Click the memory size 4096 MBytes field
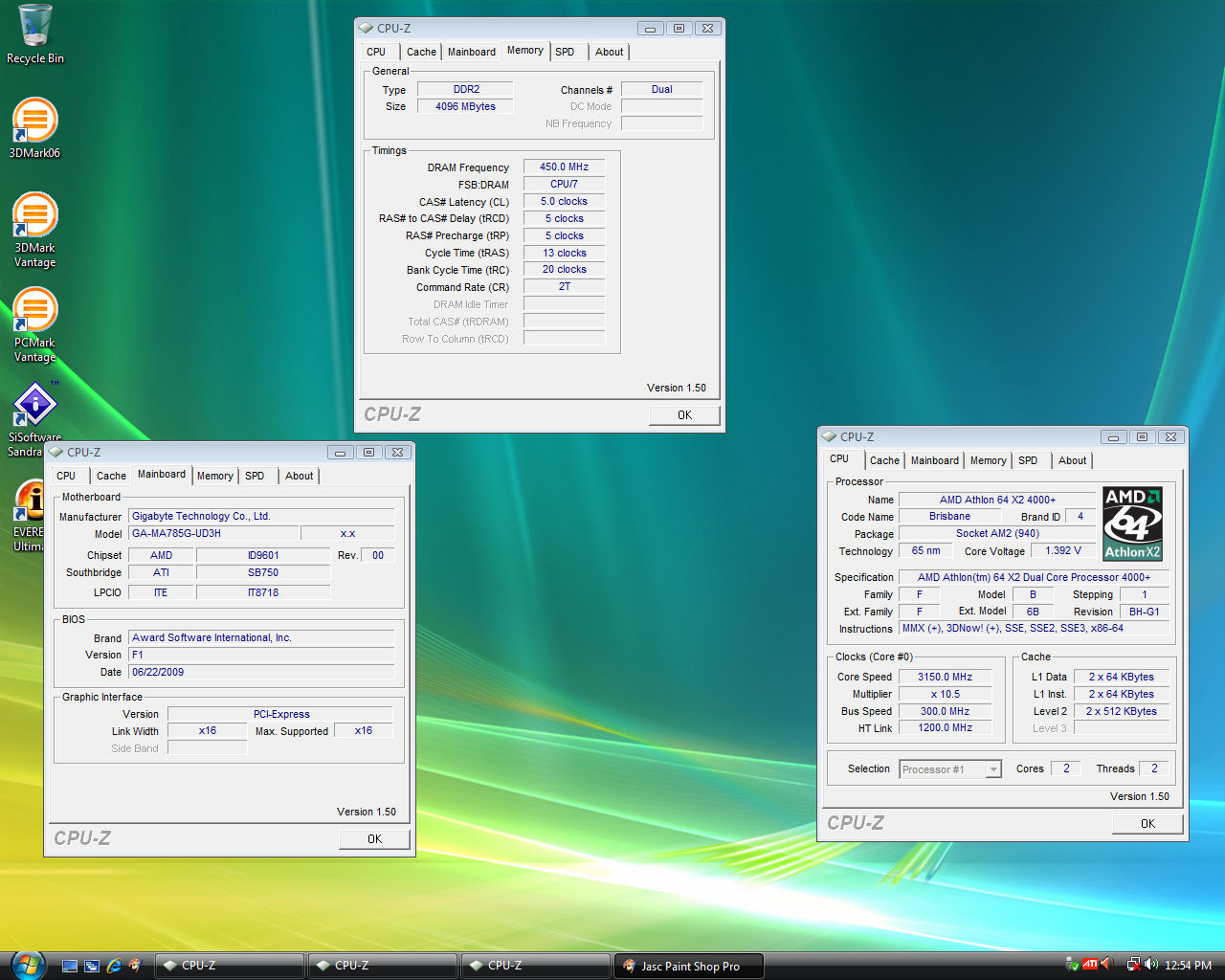Viewport: 1225px width, 980px height. click(466, 106)
